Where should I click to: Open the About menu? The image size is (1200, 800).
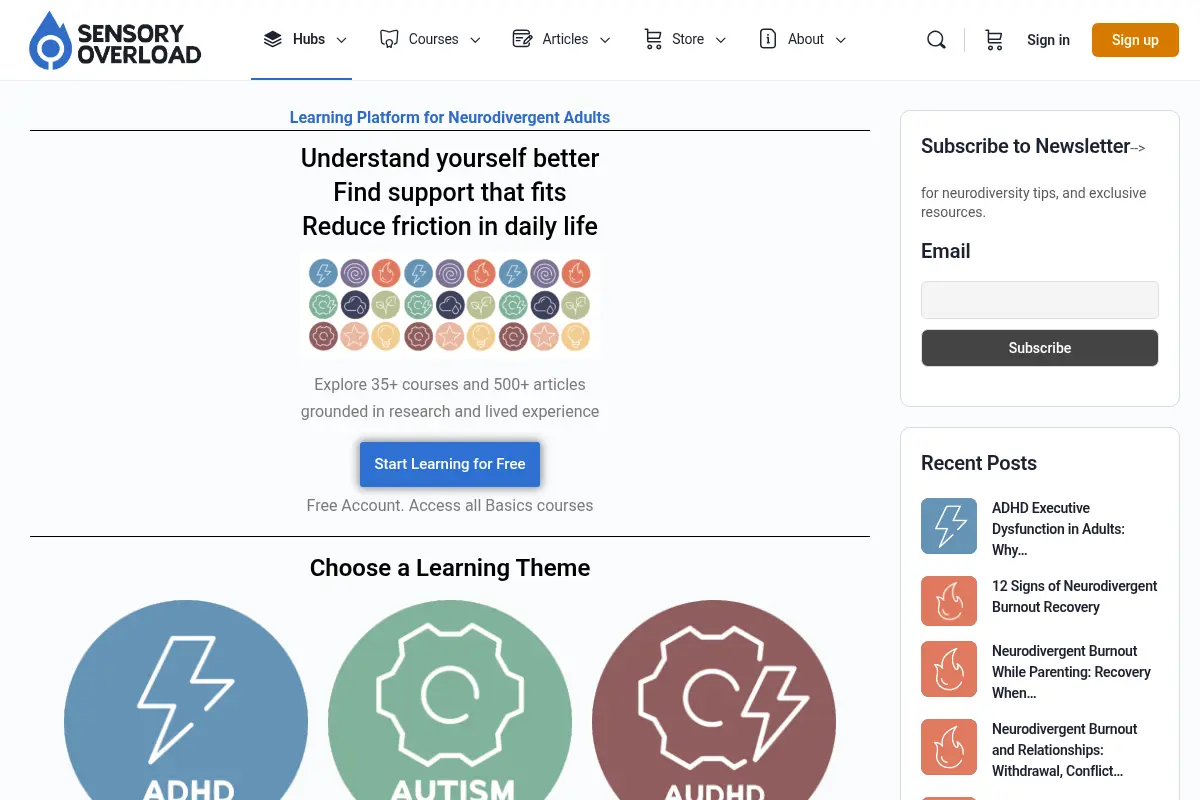pos(803,40)
